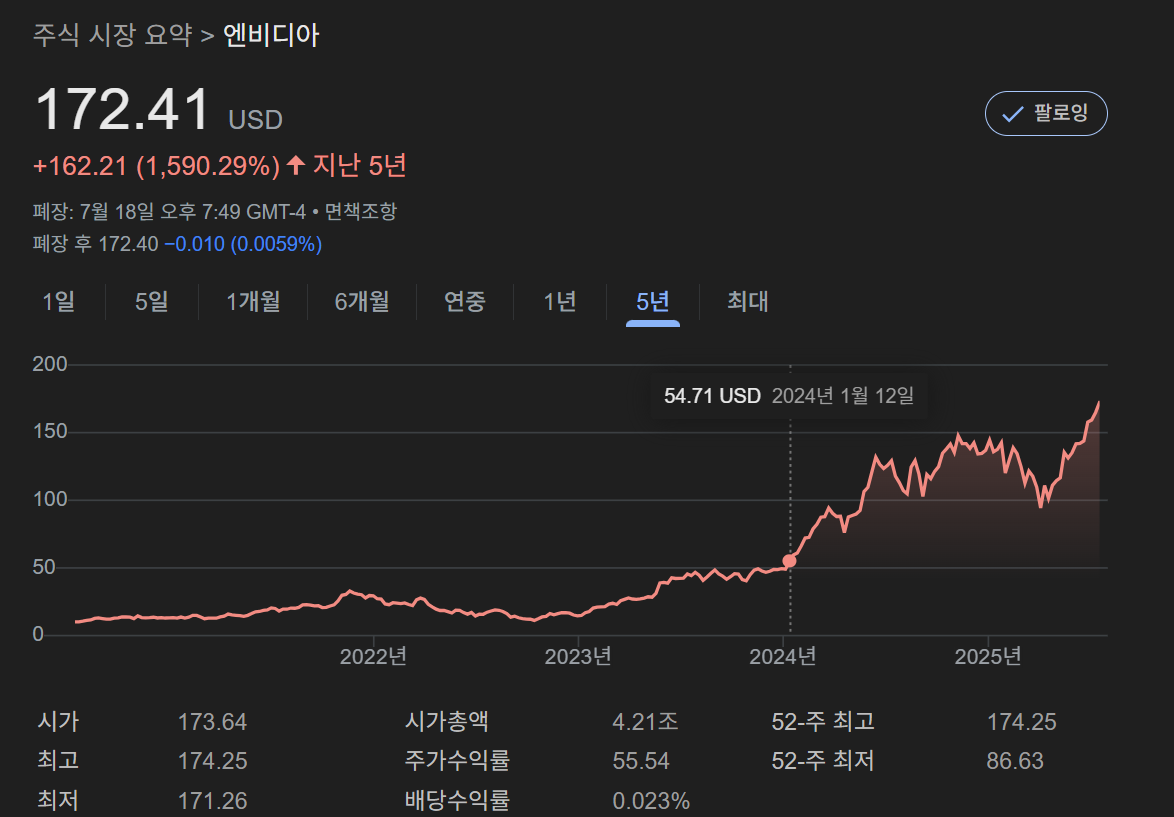Screen dimensions: 1174x817
Task: Open the 면책조항 disclaimer link
Action: 360,212
